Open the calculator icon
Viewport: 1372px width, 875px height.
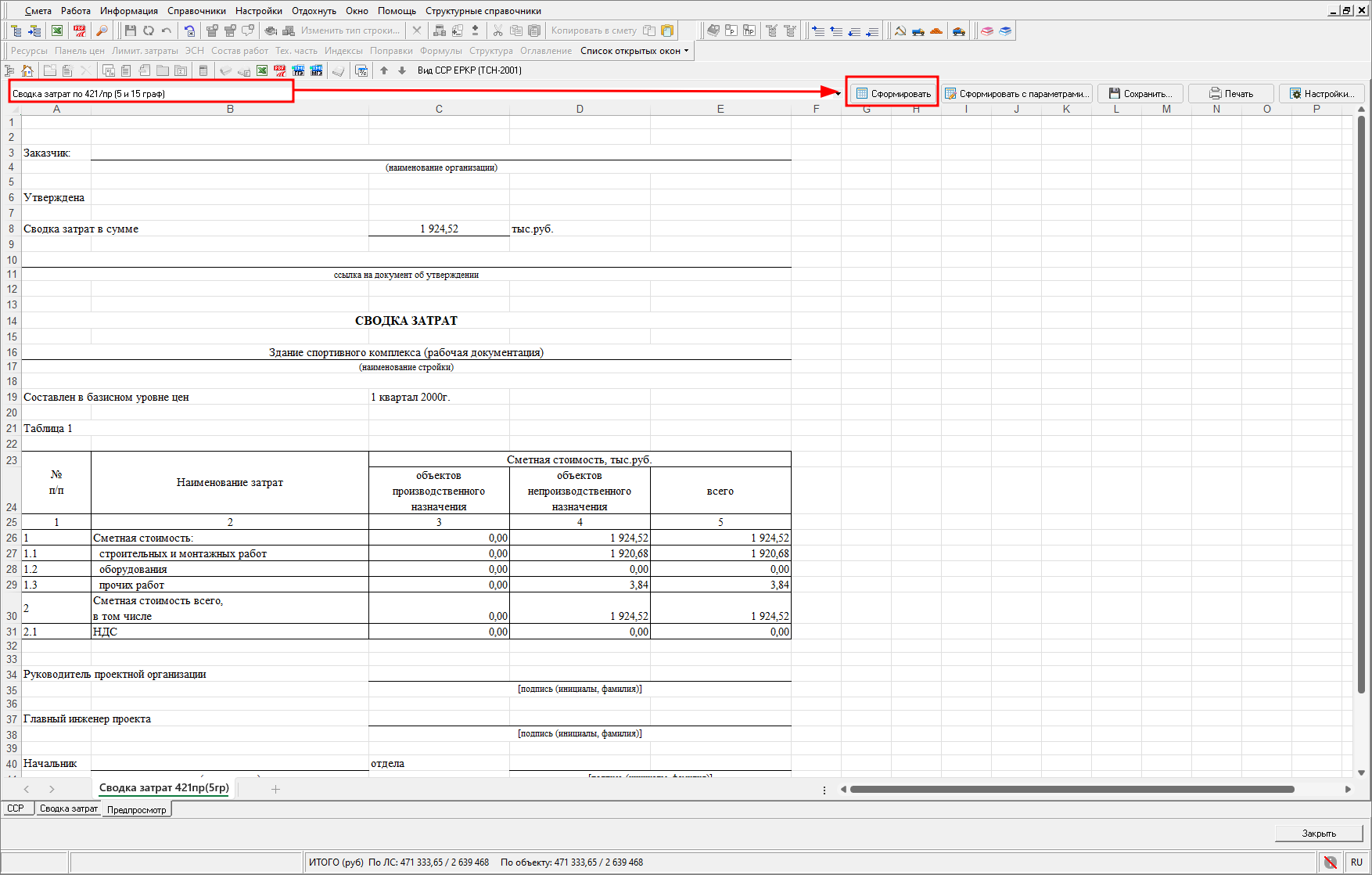click(x=203, y=70)
